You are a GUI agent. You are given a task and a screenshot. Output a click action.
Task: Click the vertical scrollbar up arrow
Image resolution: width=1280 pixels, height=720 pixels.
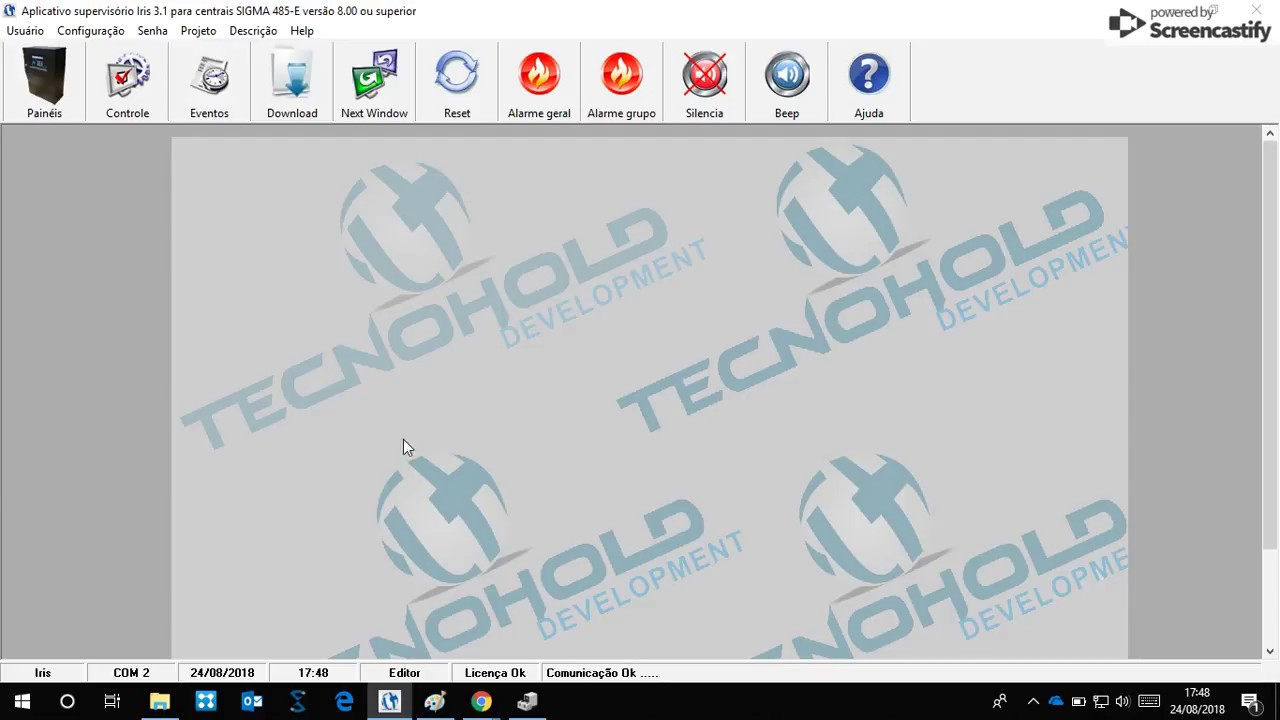point(1270,133)
